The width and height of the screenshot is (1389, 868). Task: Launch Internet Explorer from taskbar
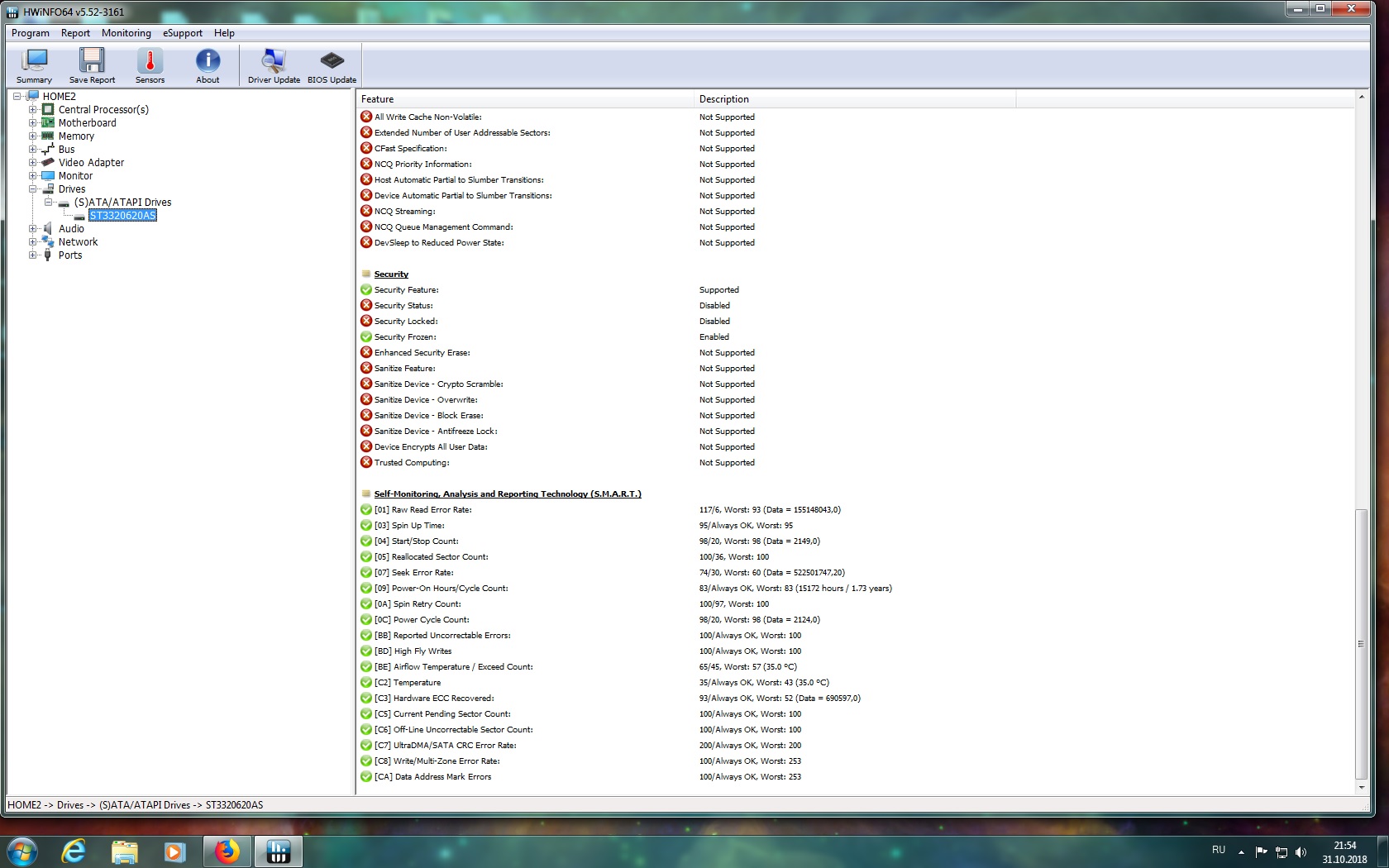pyautogui.click(x=74, y=851)
